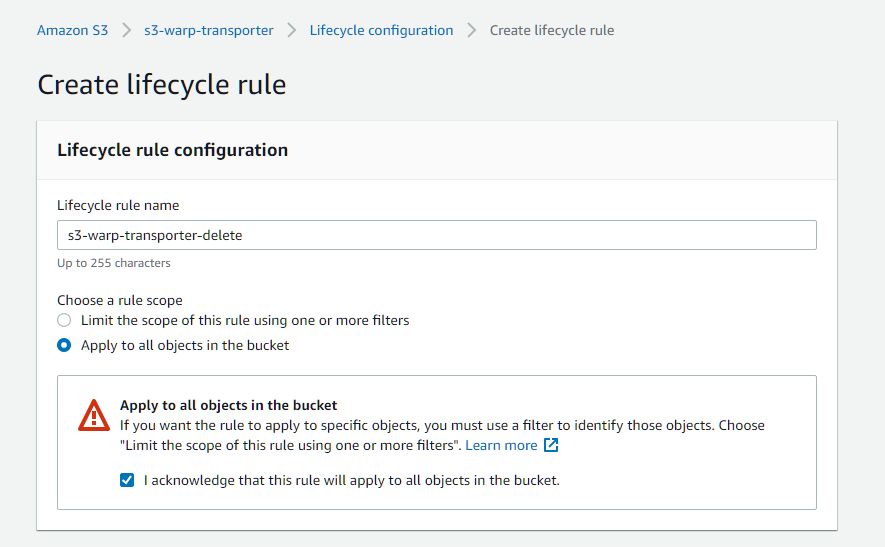Click the Up to 255 characters hint
The image size is (885, 547).
pos(114,263)
